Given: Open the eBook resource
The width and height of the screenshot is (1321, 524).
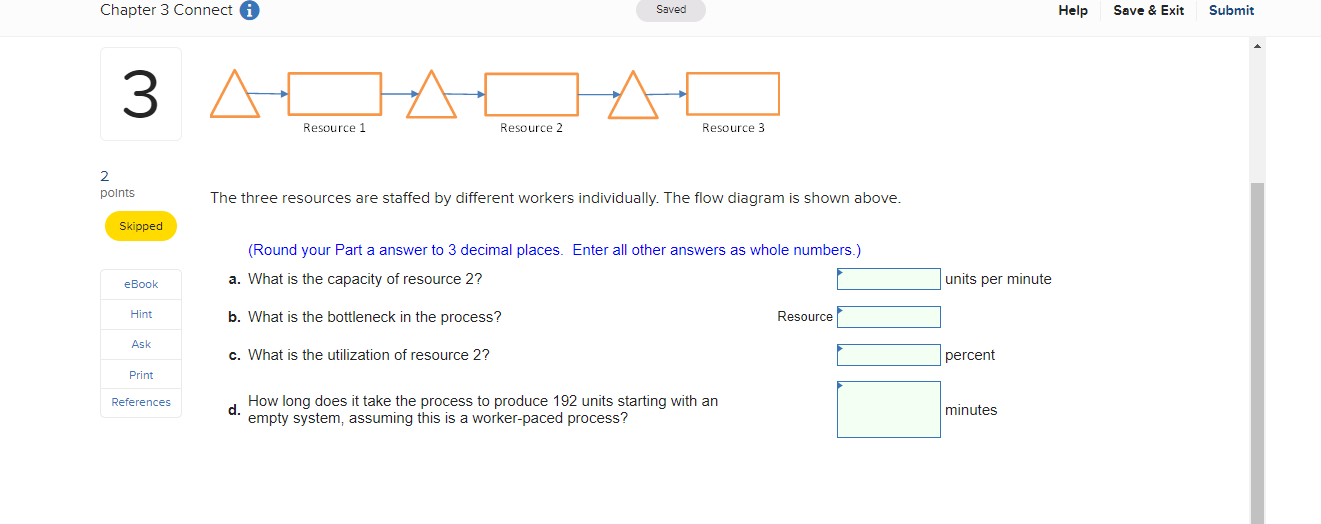Looking at the screenshot, I should (141, 284).
